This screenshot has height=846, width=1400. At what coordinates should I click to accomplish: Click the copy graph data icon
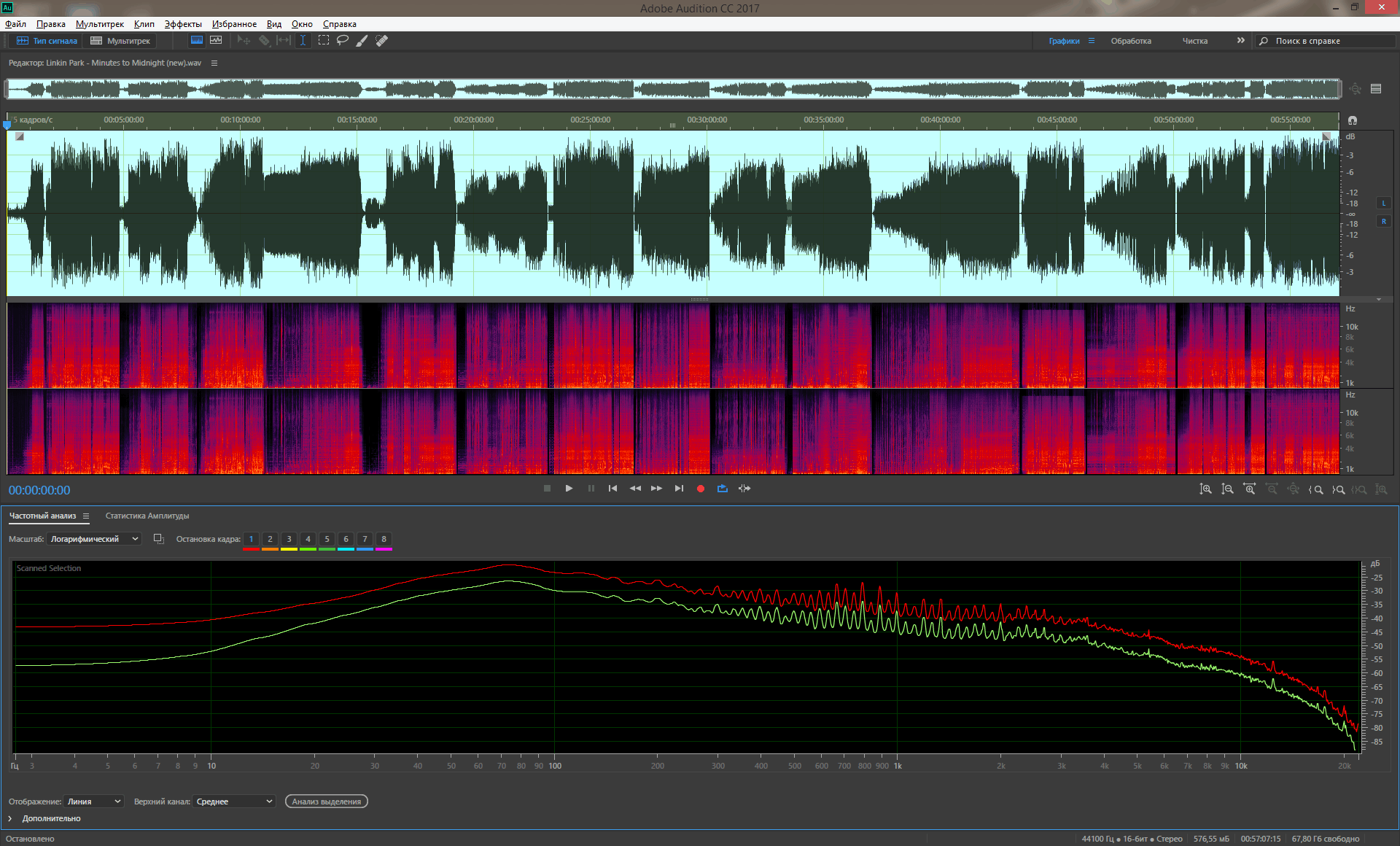coord(158,539)
